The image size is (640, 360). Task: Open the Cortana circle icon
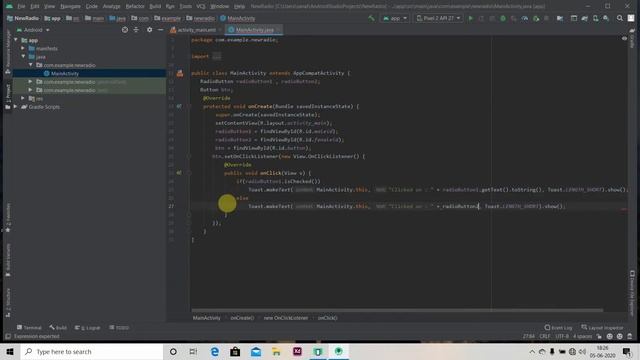pos(173,351)
